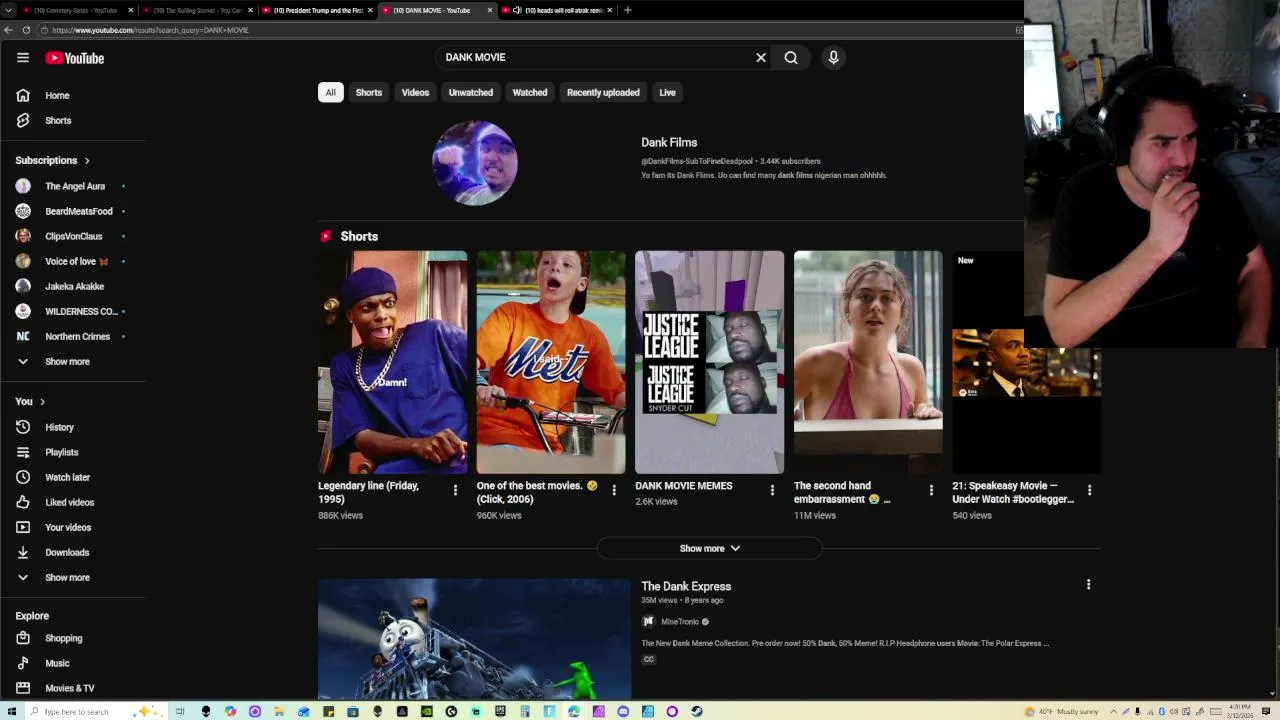This screenshot has height=720, width=1280.
Task: Open options for 21: Speakeasy Movie short
Action: pyautogui.click(x=1089, y=490)
